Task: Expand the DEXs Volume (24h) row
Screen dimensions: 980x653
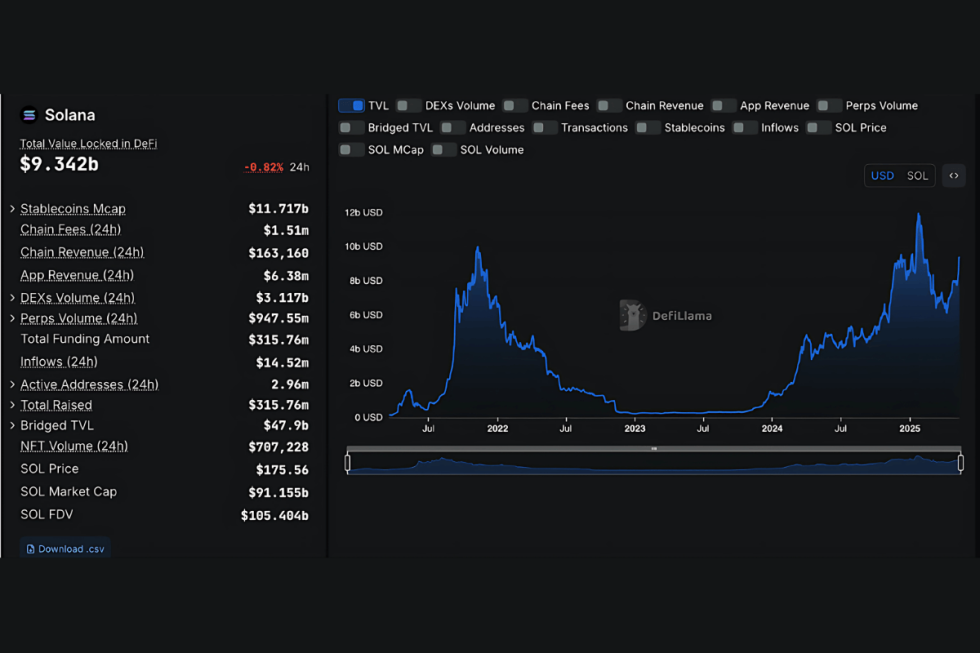Action: (x=12, y=298)
